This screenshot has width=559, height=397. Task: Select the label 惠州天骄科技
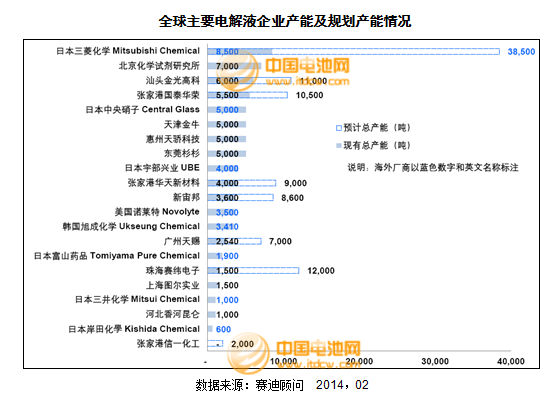click(173, 139)
